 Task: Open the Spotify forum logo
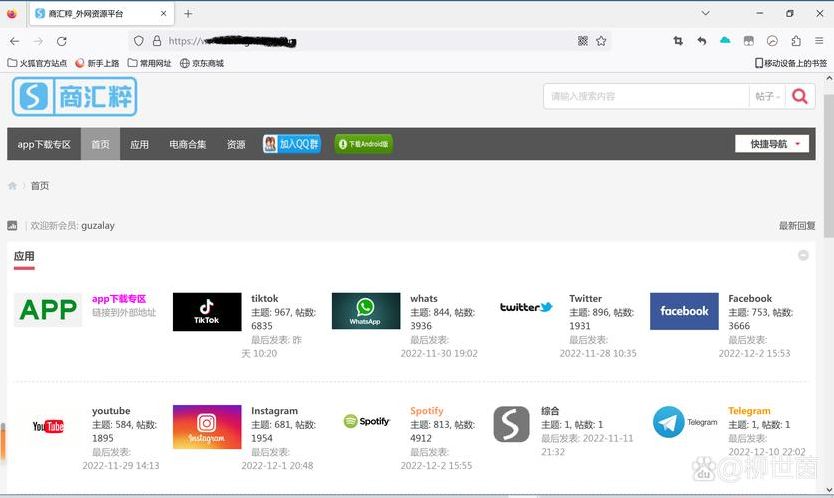(366, 421)
